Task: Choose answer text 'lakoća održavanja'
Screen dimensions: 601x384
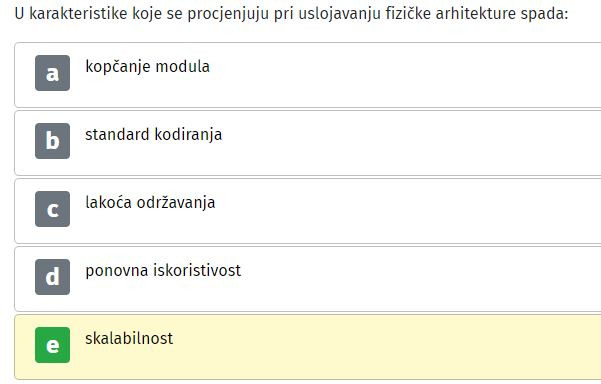Action: pyautogui.click(x=150, y=203)
